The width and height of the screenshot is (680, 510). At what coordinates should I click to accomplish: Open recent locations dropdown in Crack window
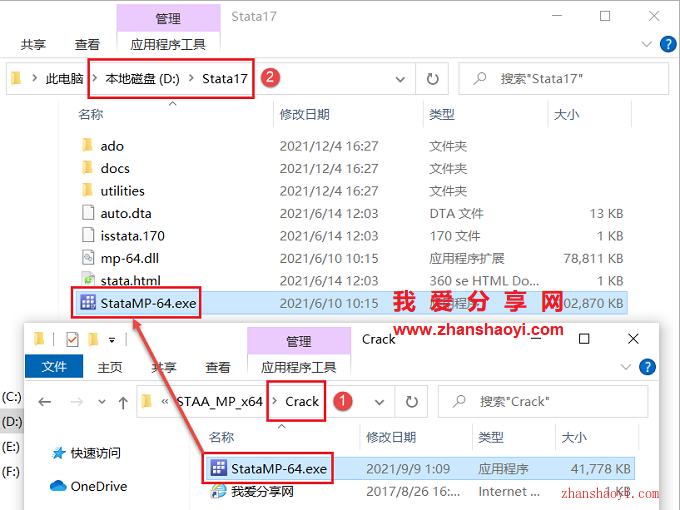point(101,402)
